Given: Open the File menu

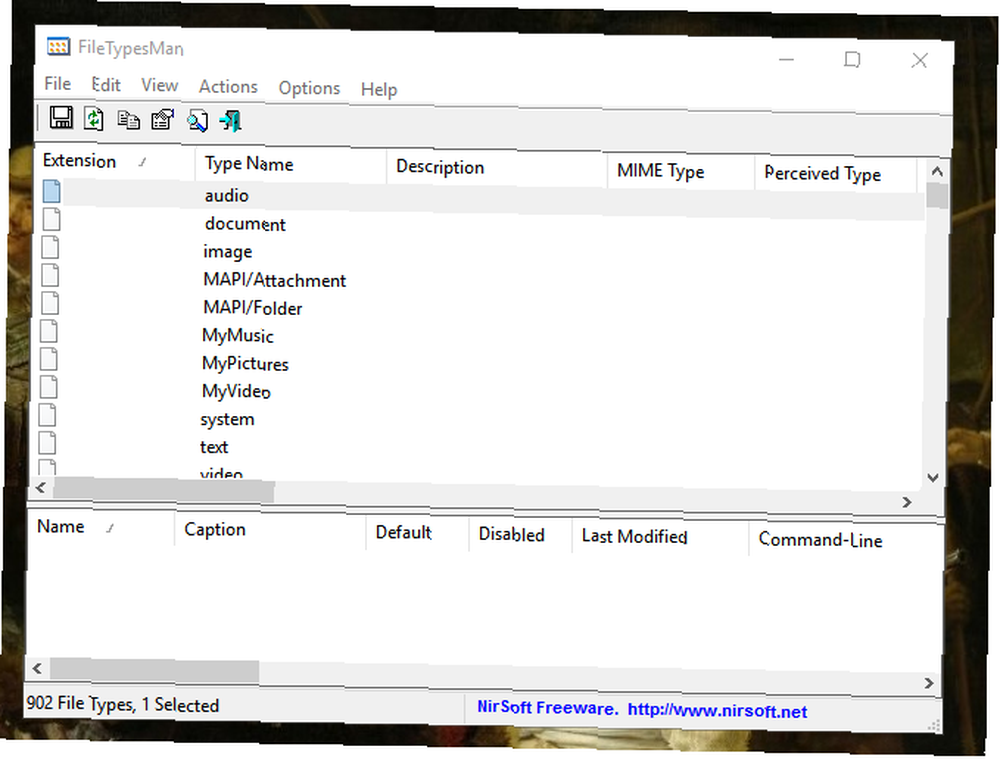Looking at the screenshot, I should (57, 84).
